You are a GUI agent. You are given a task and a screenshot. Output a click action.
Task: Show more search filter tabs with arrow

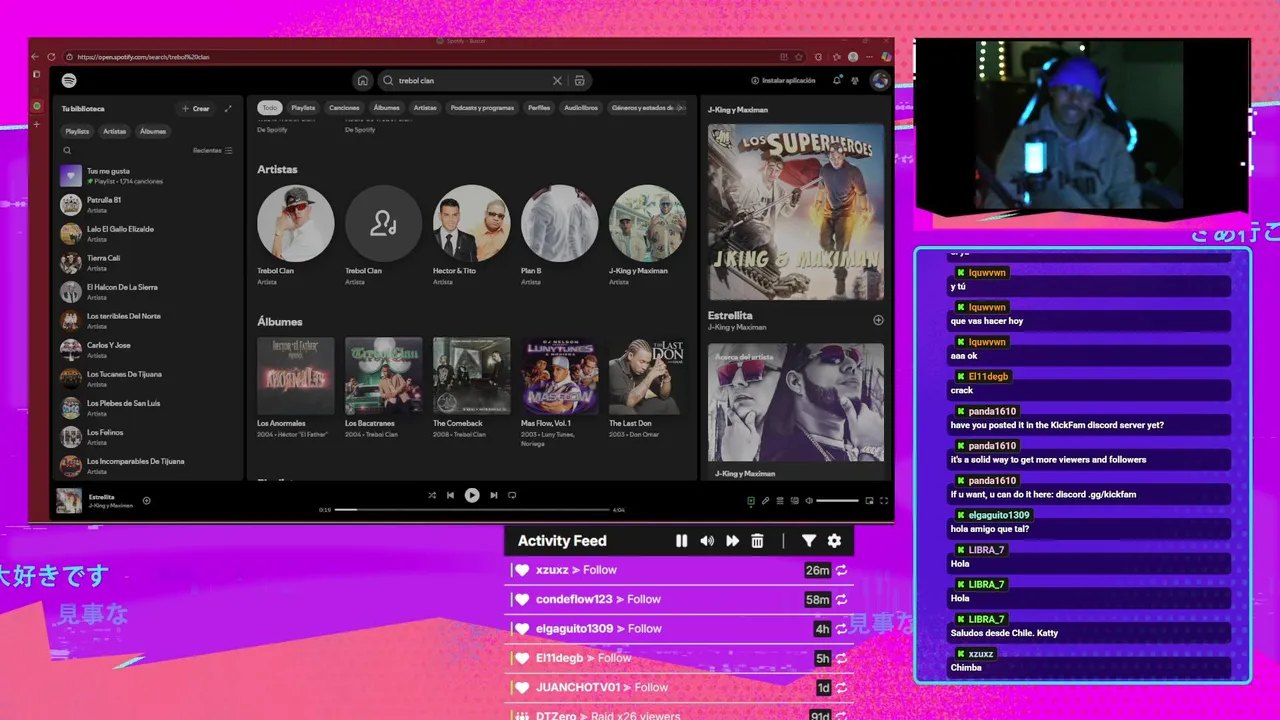(682, 107)
